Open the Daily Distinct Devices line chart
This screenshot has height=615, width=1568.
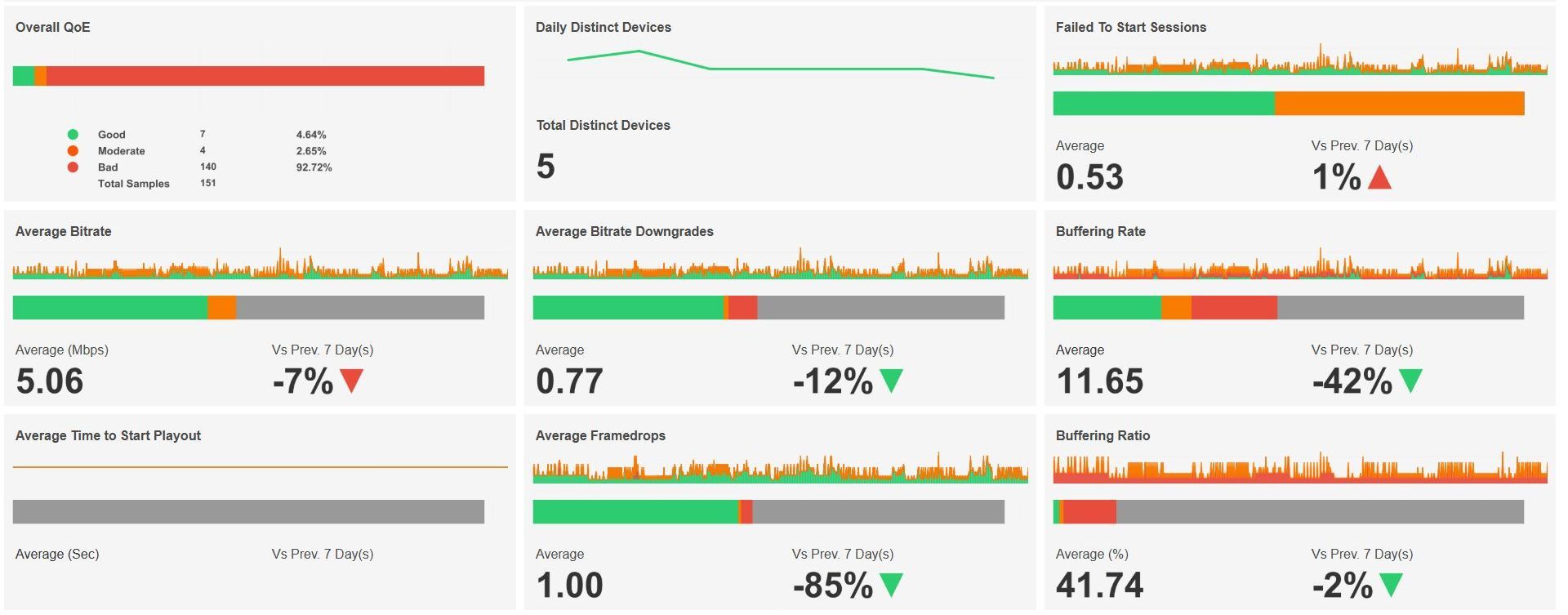click(780, 65)
